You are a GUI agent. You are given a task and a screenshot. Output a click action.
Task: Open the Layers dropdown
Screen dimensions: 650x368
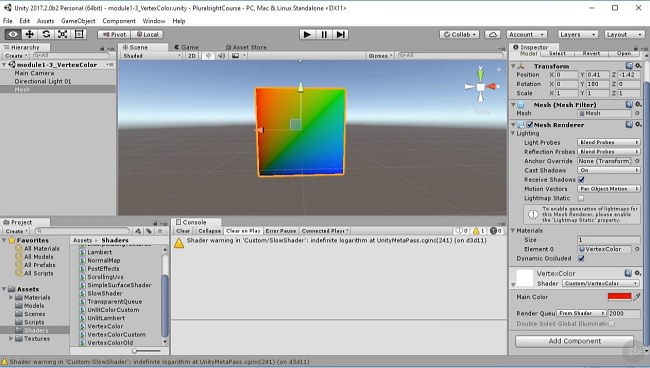[x=578, y=34]
